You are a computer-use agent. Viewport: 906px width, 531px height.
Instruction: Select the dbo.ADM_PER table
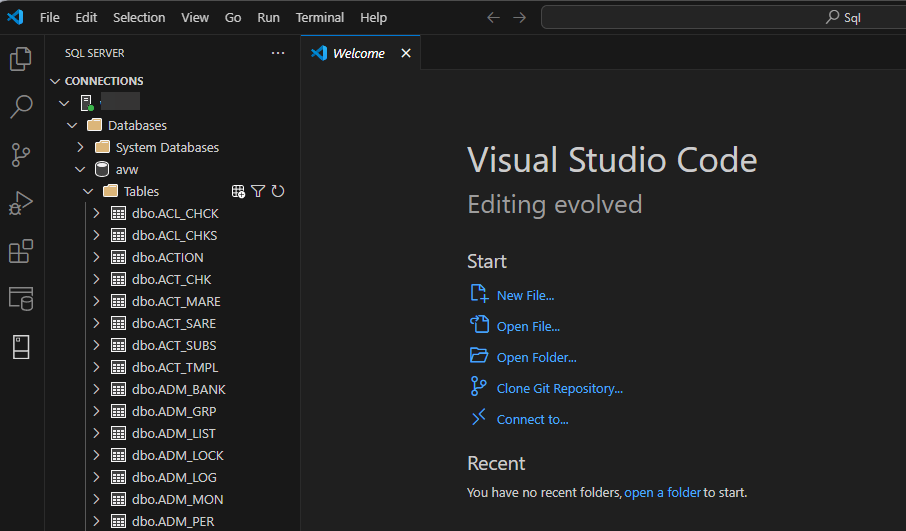click(172, 521)
